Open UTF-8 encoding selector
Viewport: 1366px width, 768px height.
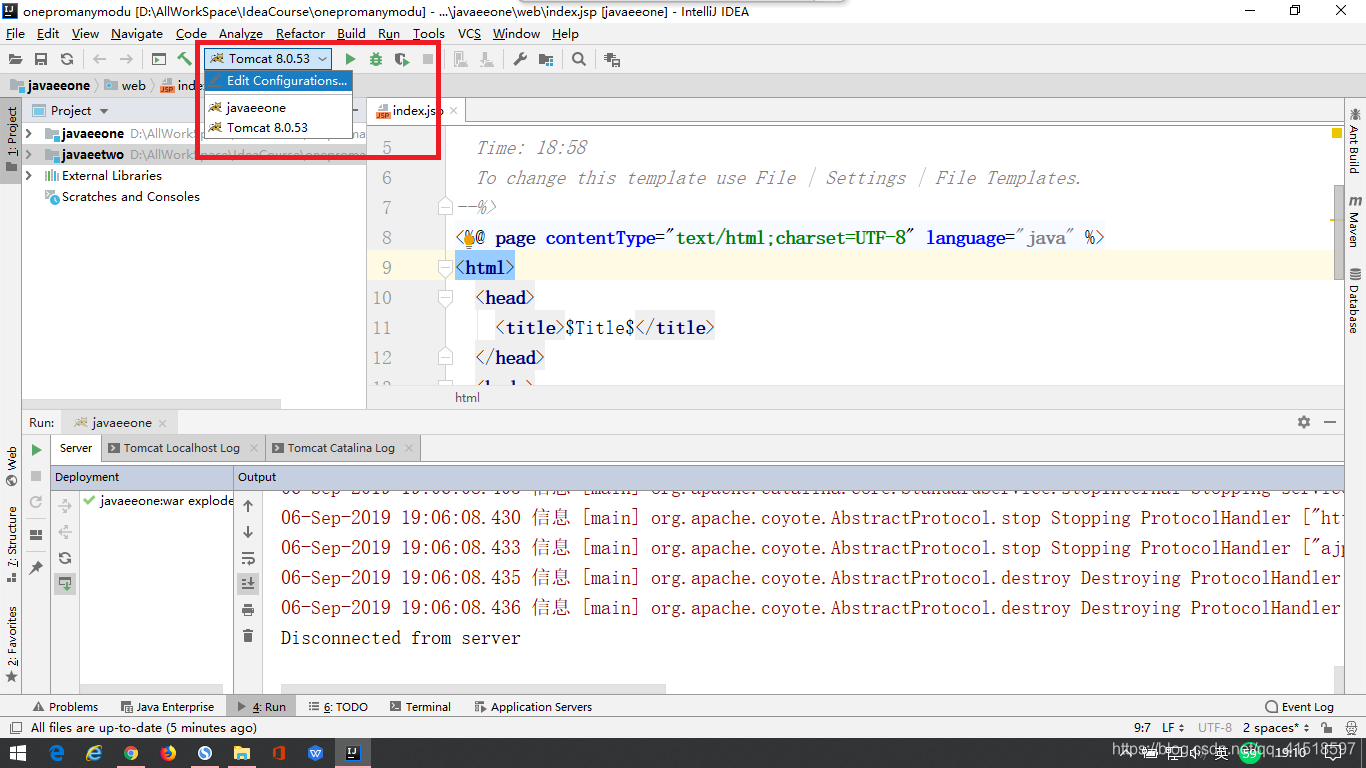[x=1215, y=728]
